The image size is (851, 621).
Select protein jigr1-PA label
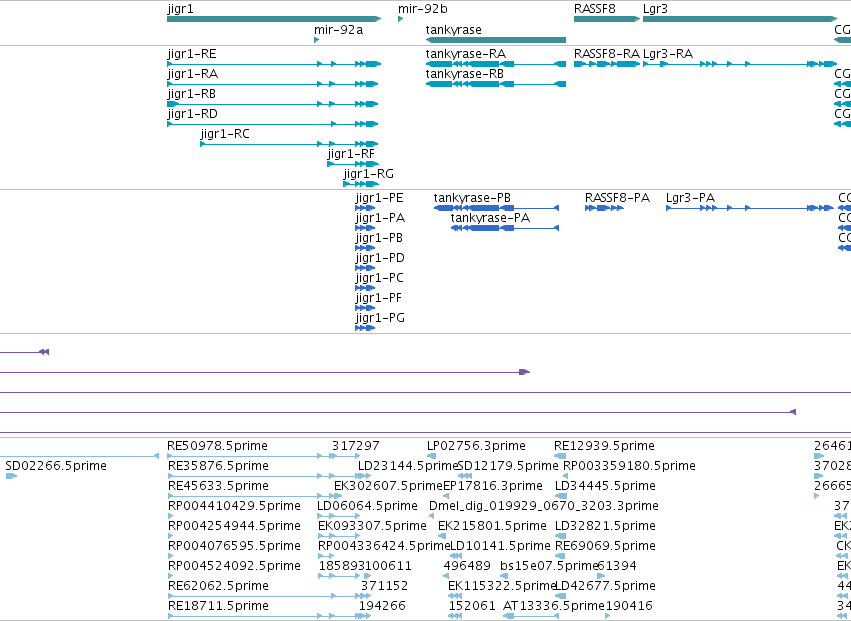pos(380,218)
